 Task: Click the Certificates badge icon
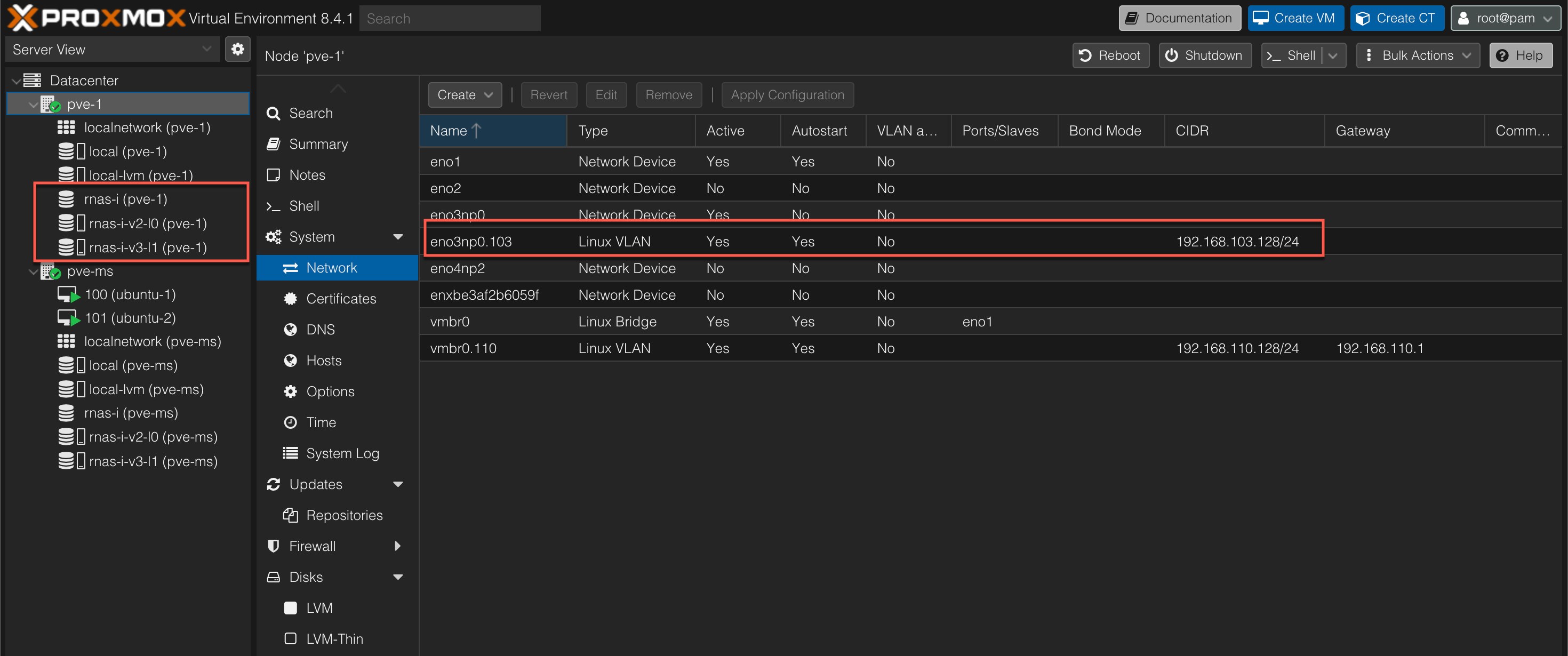click(x=290, y=299)
